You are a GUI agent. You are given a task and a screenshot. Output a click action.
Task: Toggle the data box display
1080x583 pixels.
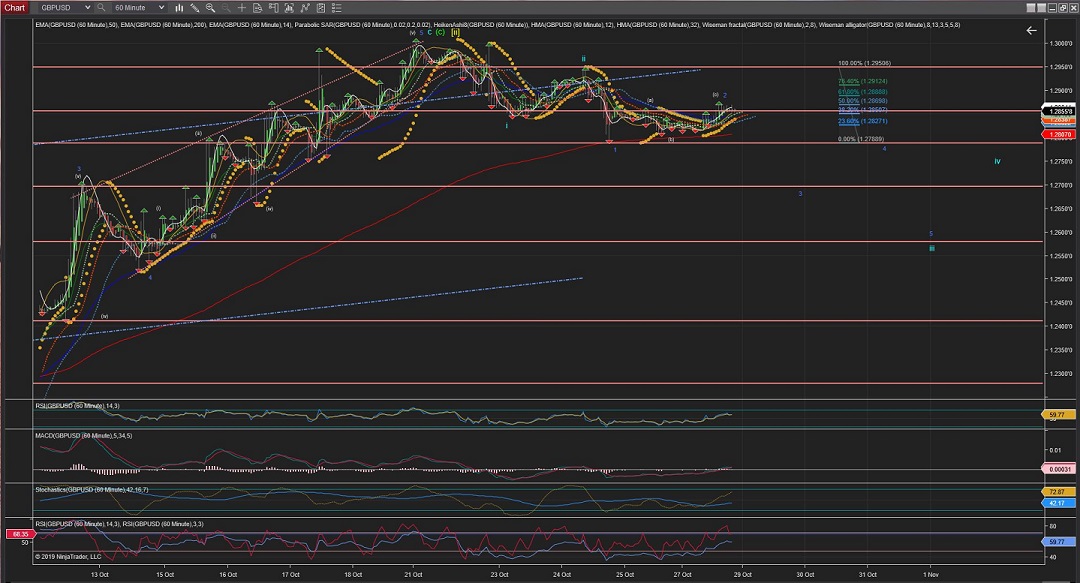(x=258, y=7)
